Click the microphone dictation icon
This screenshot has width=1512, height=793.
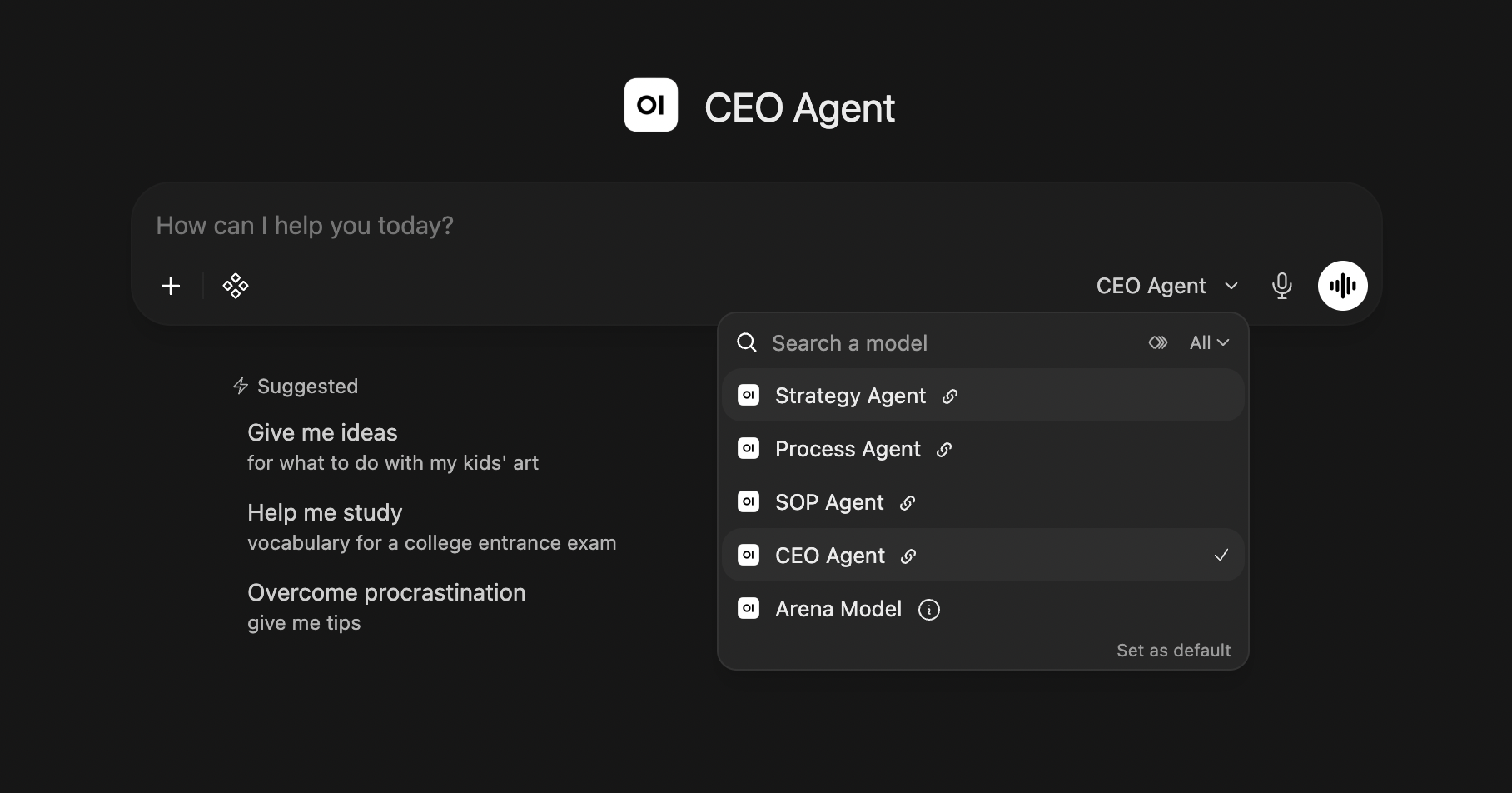(1282, 286)
